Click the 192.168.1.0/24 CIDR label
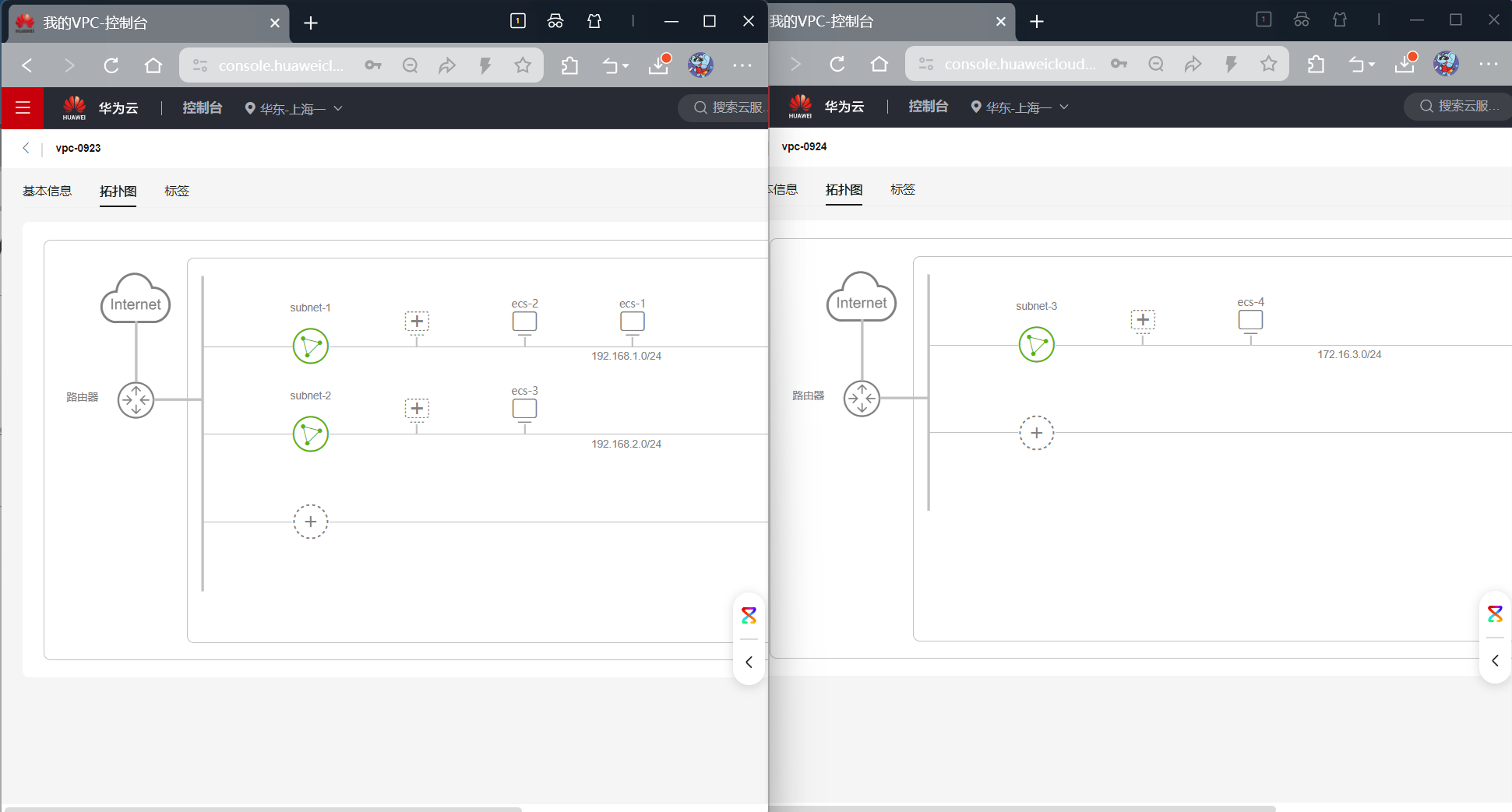 click(626, 356)
